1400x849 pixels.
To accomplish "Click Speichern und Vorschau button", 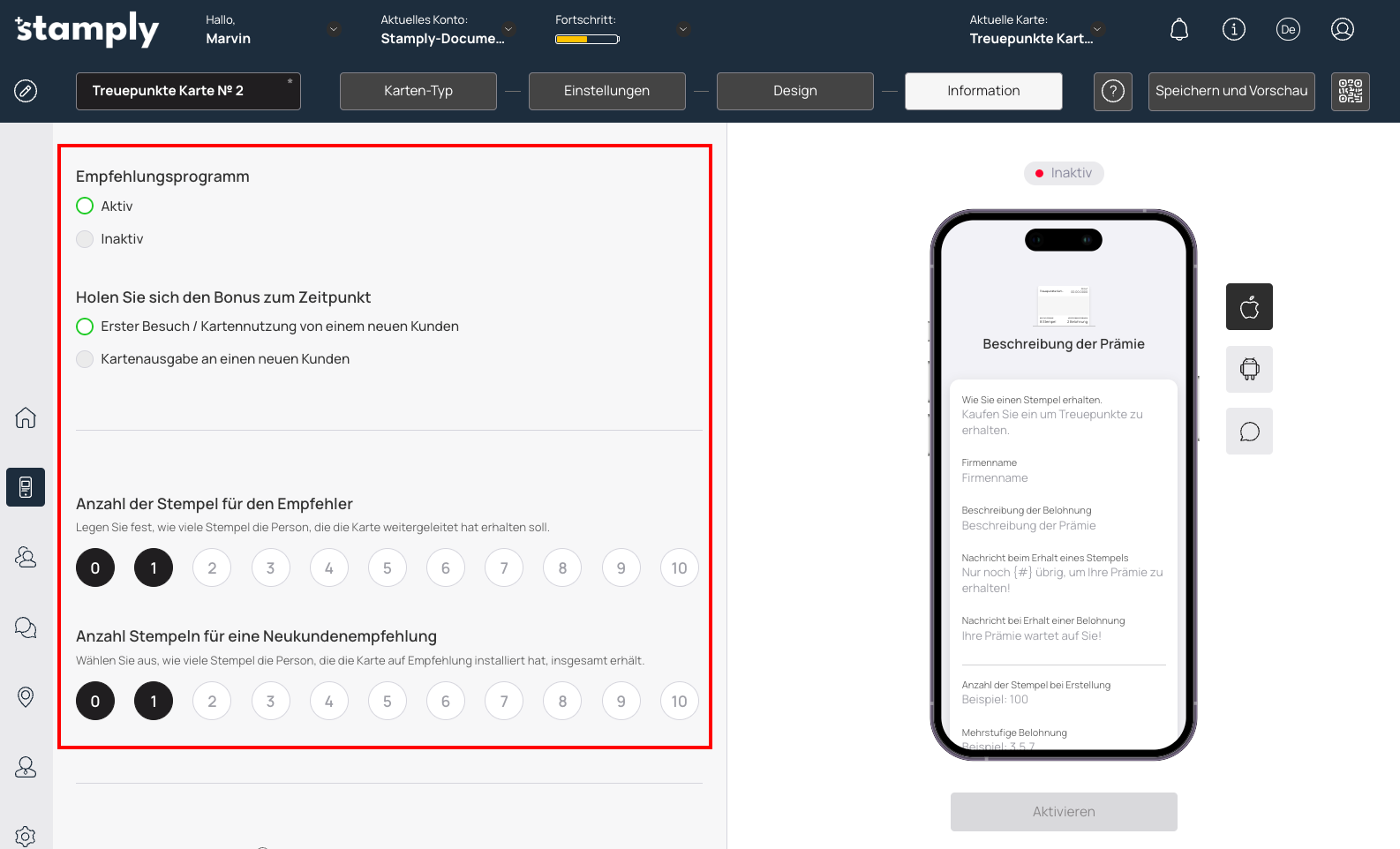I will [x=1231, y=91].
